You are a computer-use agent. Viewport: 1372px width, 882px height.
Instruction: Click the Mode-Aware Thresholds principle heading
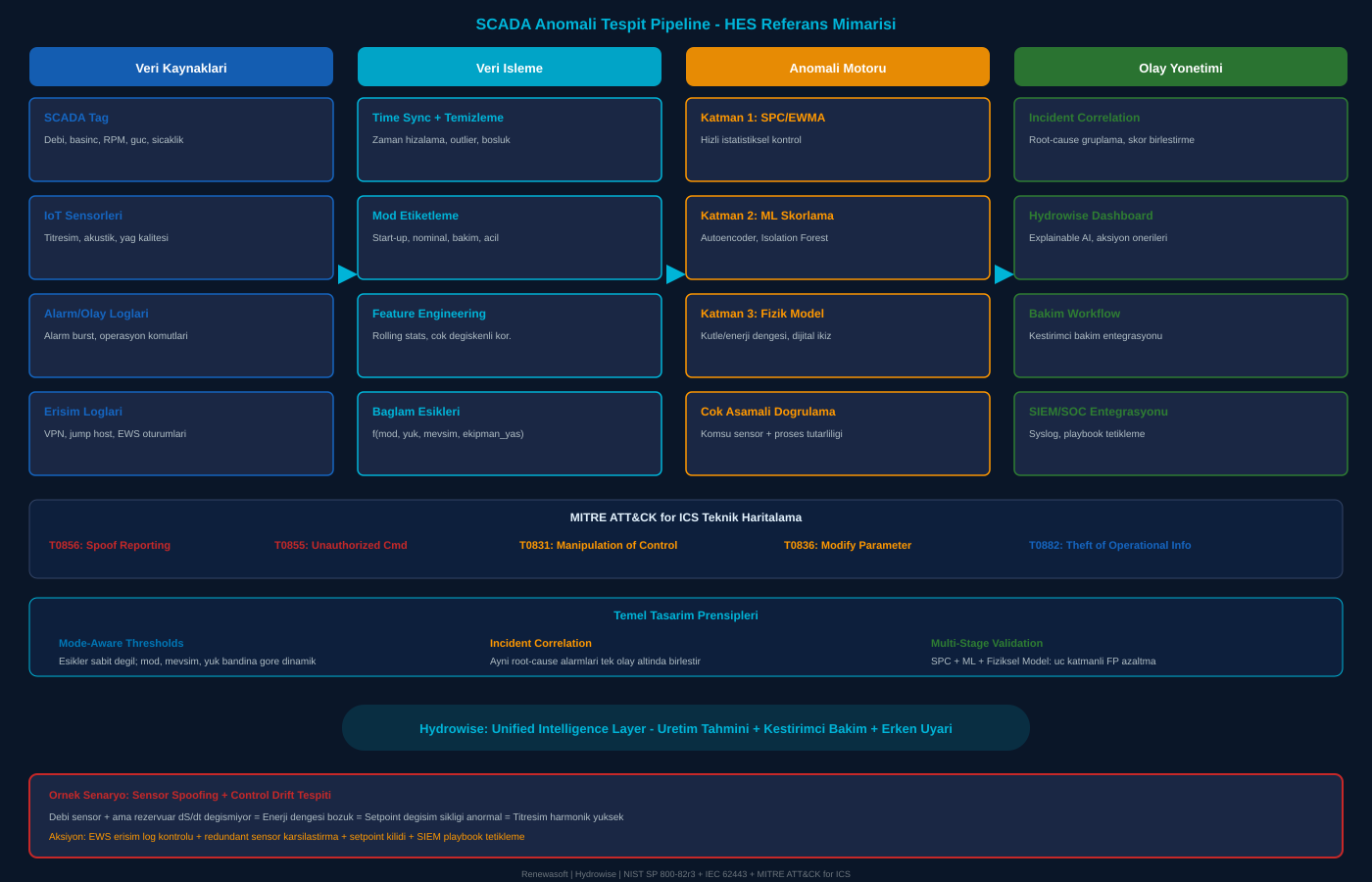[122, 643]
